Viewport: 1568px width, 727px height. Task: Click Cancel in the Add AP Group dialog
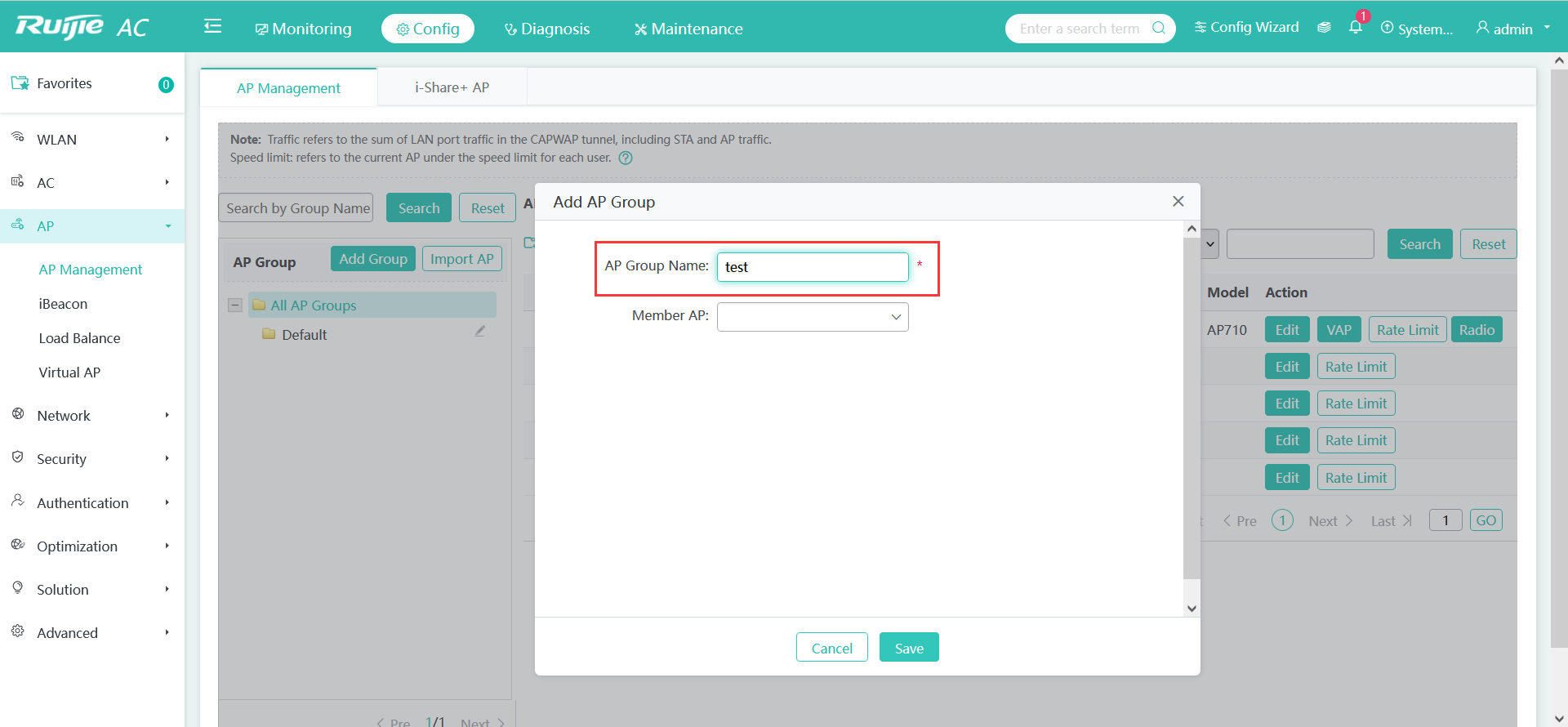coord(831,648)
